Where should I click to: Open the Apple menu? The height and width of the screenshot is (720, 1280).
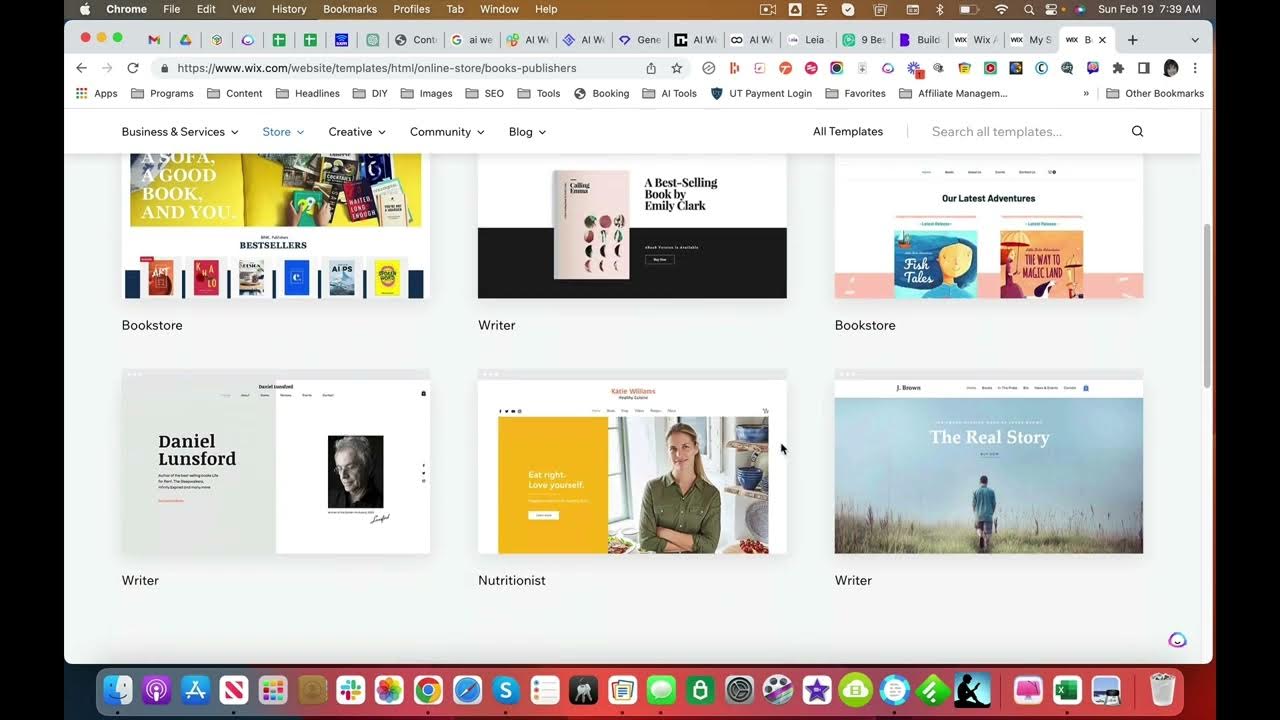point(85,9)
